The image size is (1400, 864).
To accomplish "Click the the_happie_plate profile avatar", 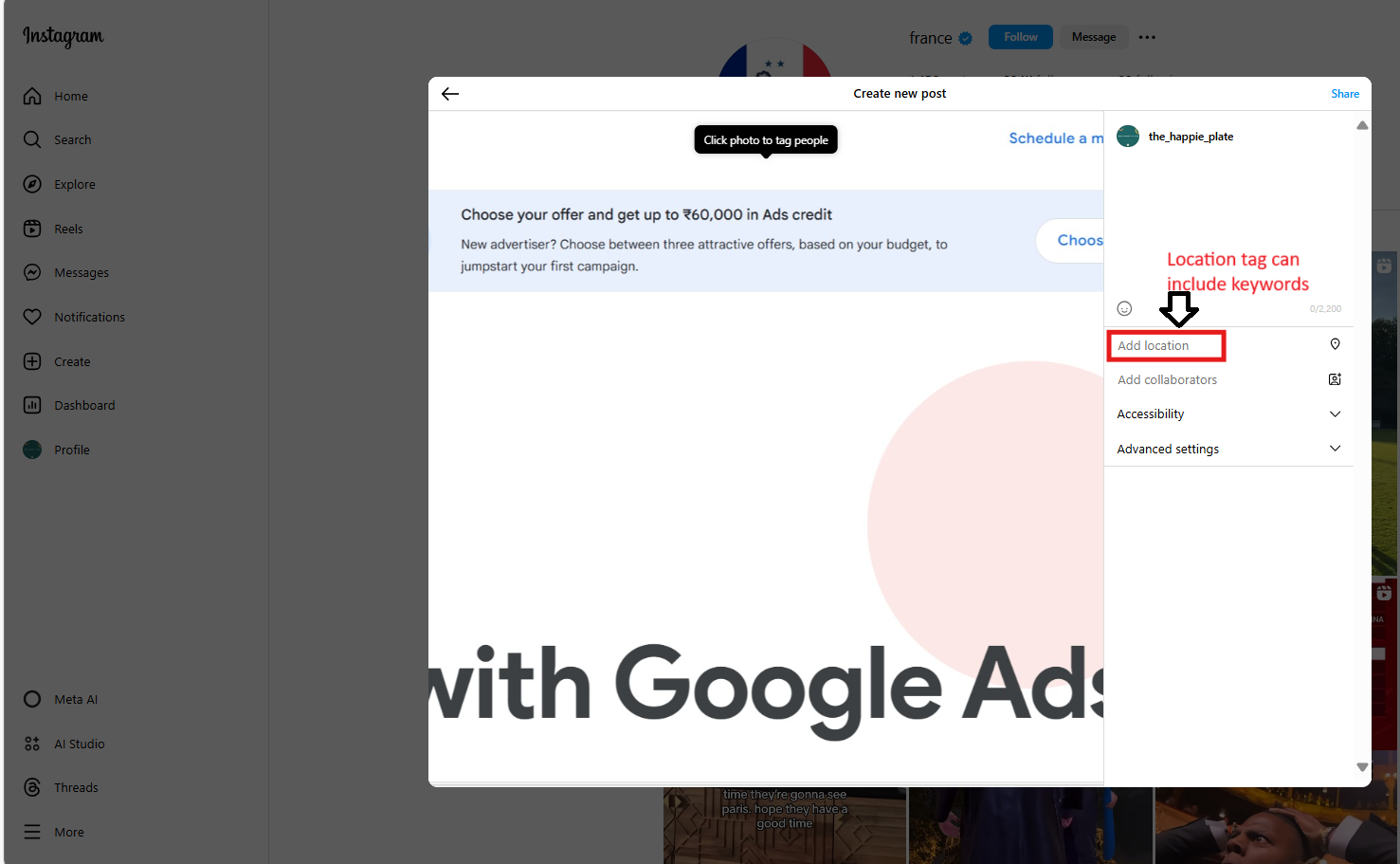I will click(1128, 137).
